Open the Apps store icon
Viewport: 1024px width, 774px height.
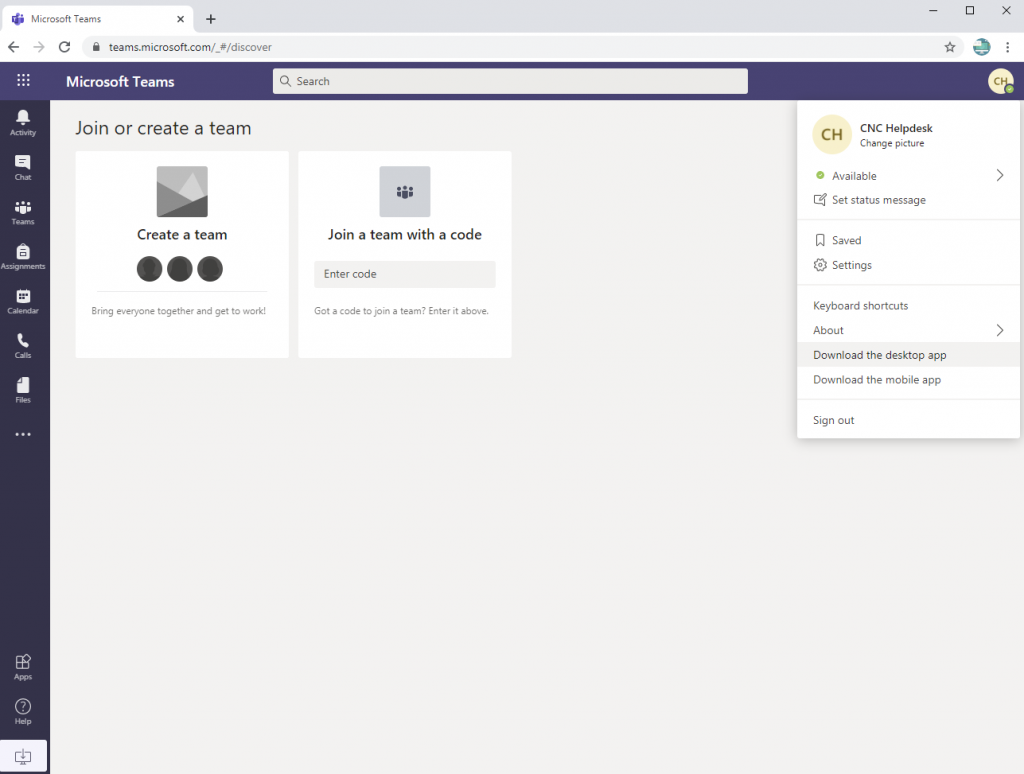(x=23, y=666)
